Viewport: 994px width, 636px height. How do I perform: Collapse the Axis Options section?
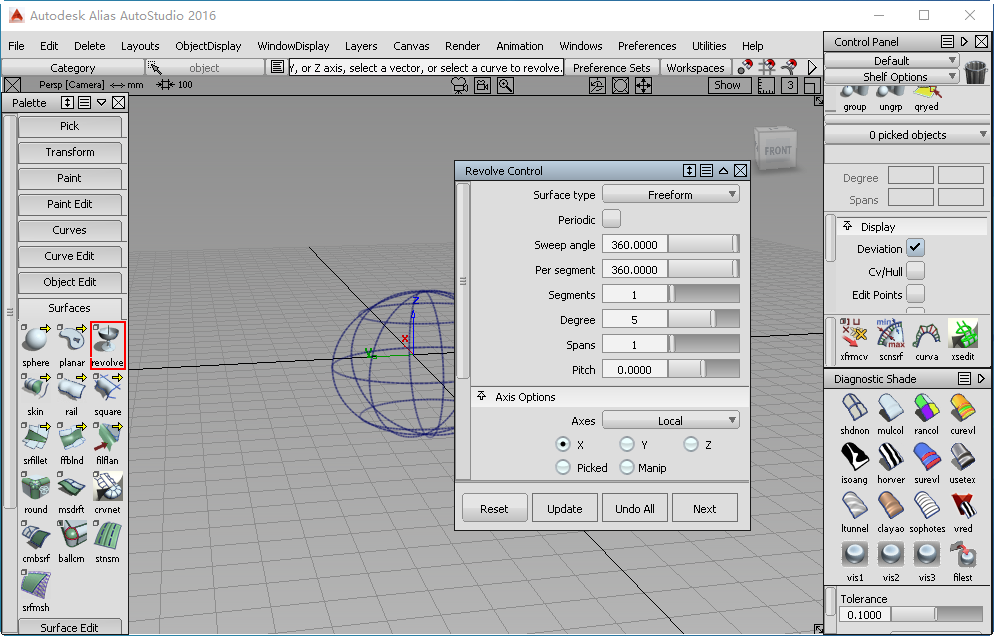[x=482, y=396]
